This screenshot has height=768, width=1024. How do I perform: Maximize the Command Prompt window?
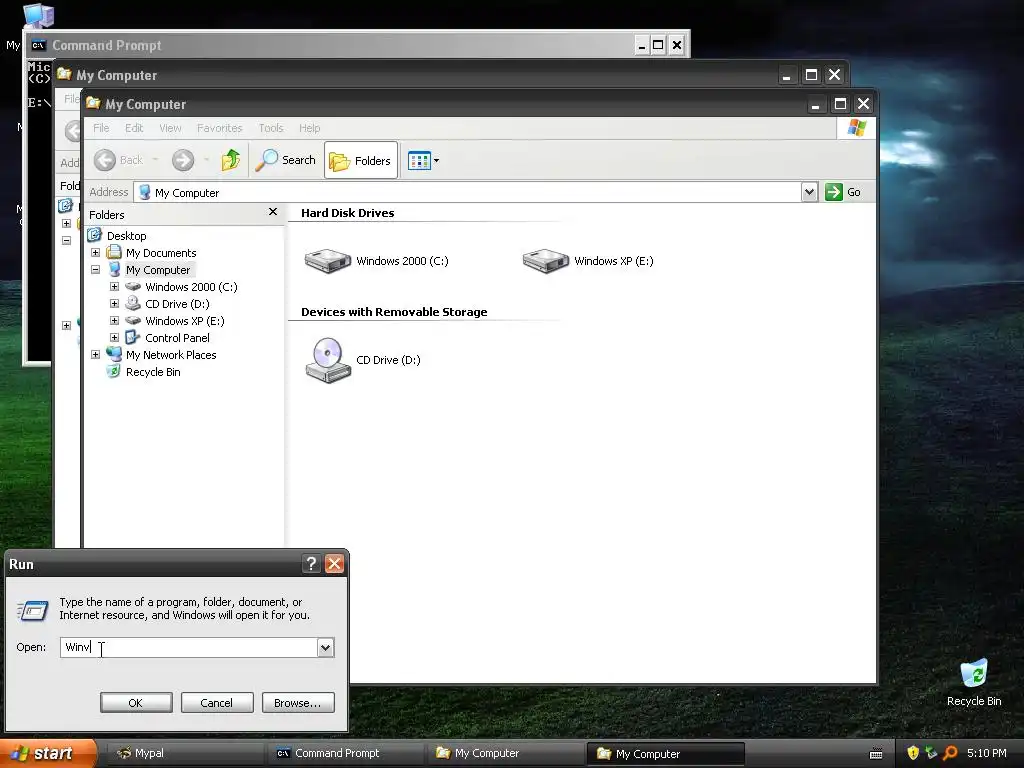[x=658, y=45]
